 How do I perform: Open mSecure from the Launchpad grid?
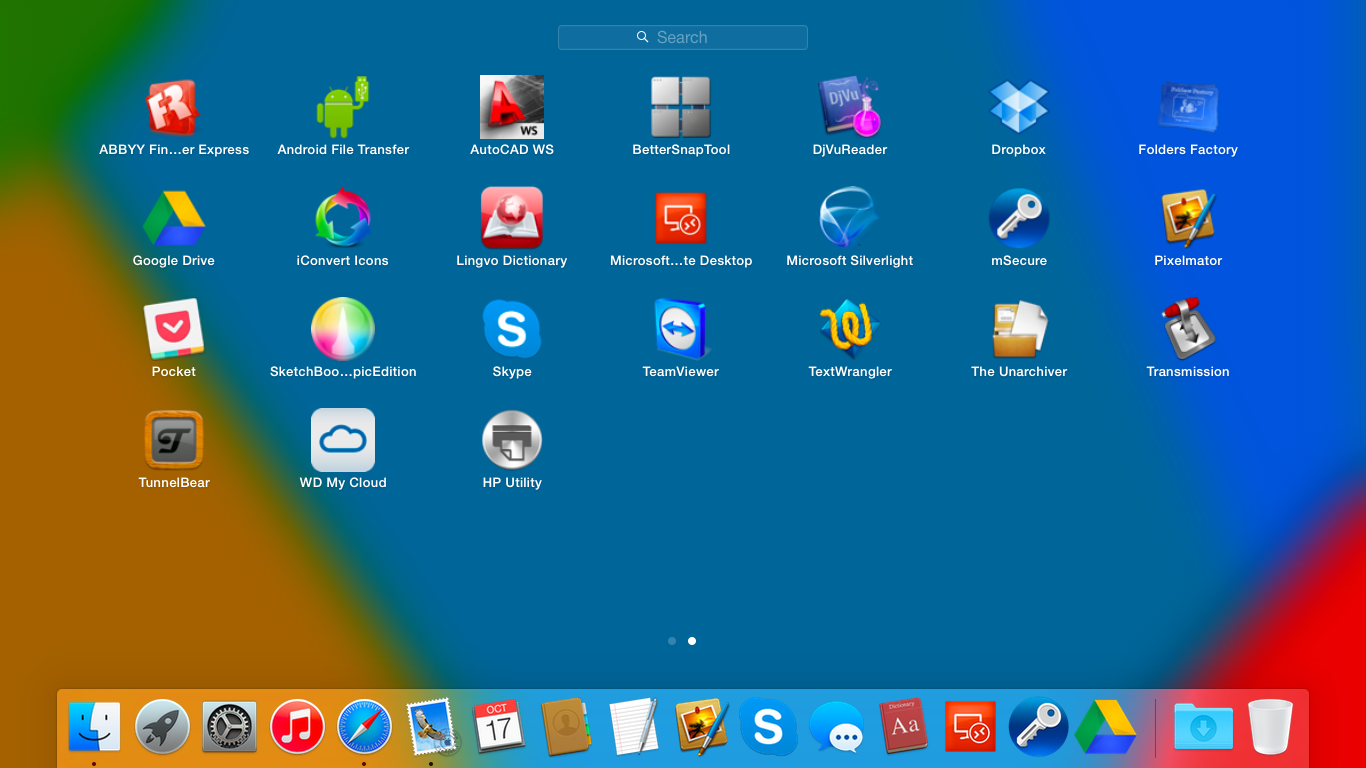1019,219
